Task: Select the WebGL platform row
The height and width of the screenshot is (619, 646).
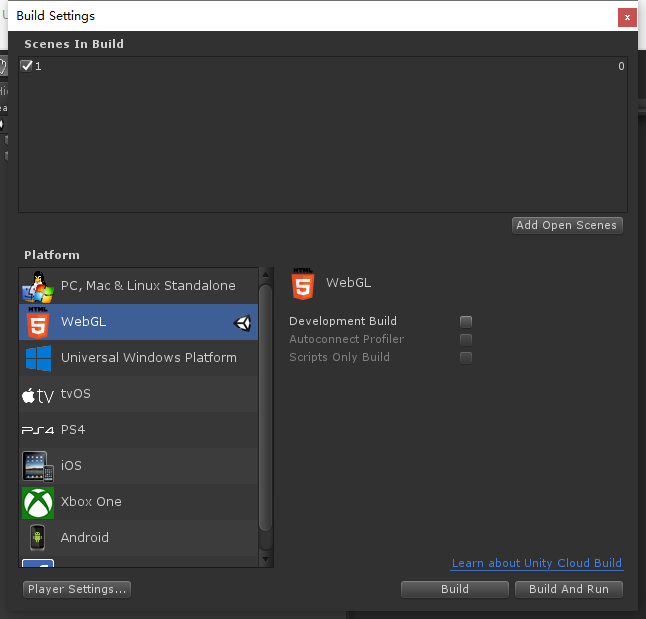Action: [x=138, y=322]
